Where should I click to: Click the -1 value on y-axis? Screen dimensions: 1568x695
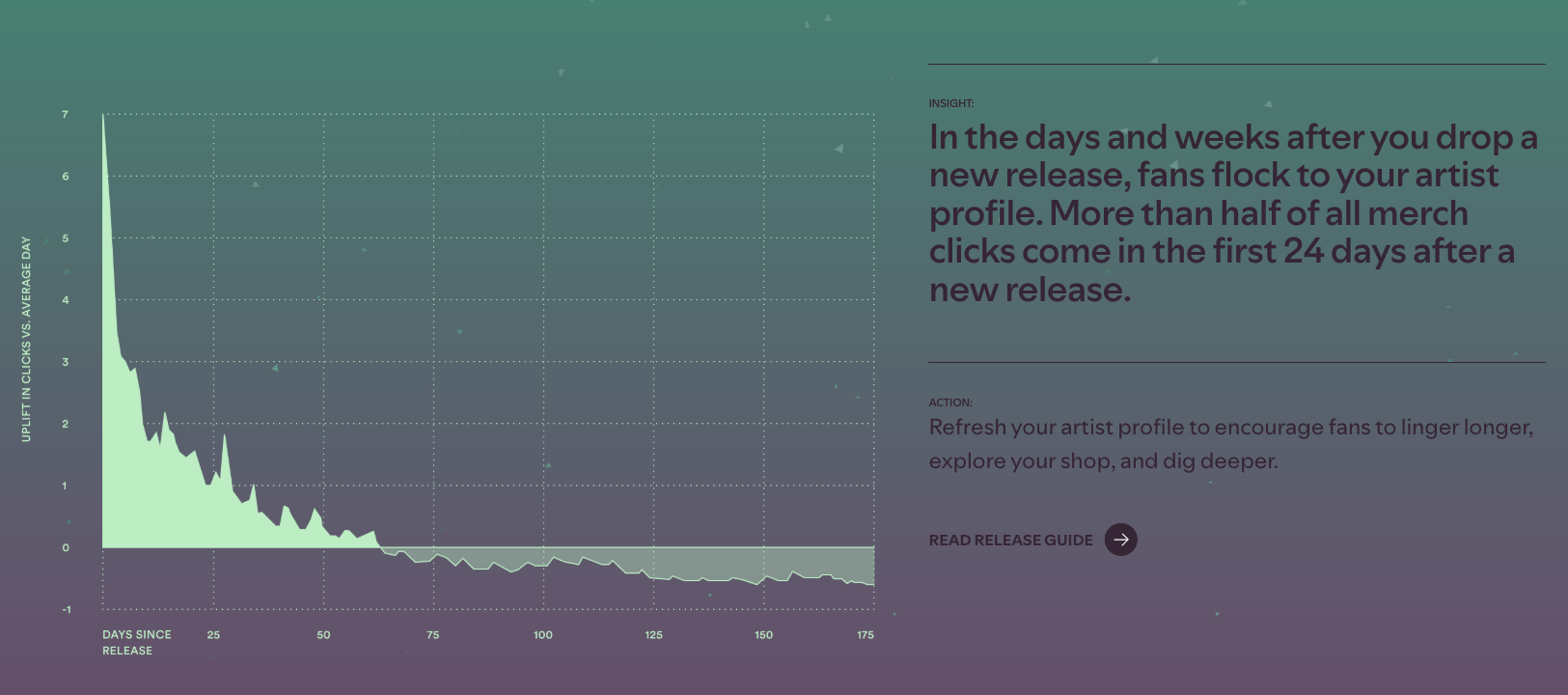(66, 610)
